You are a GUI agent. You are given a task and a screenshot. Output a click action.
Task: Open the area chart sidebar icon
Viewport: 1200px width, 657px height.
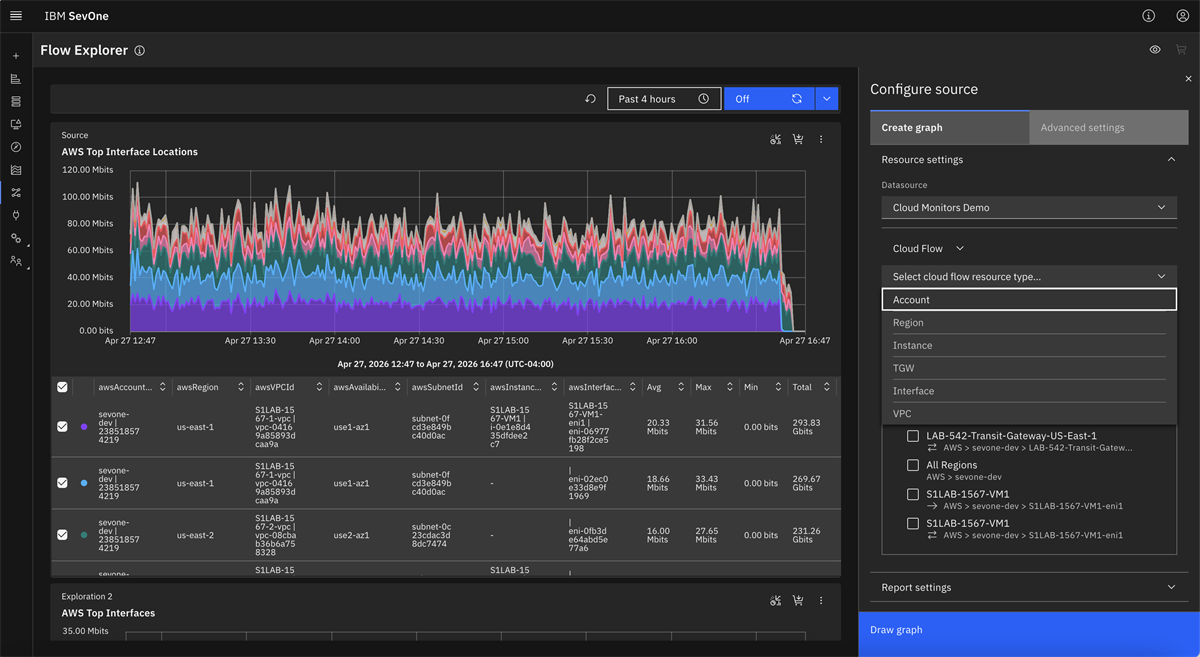pyautogui.click(x=16, y=170)
